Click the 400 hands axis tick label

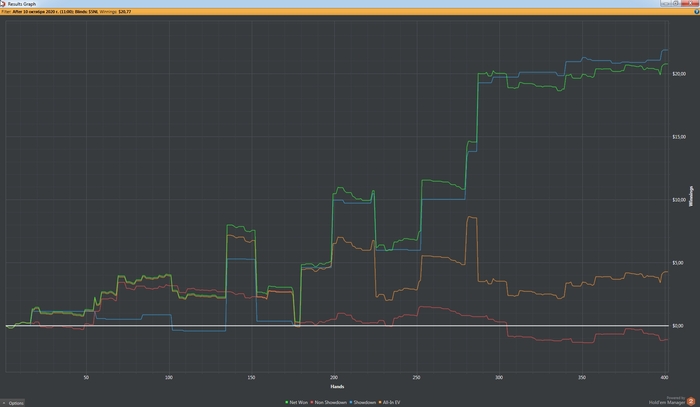pyautogui.click(x=664, y=378)
